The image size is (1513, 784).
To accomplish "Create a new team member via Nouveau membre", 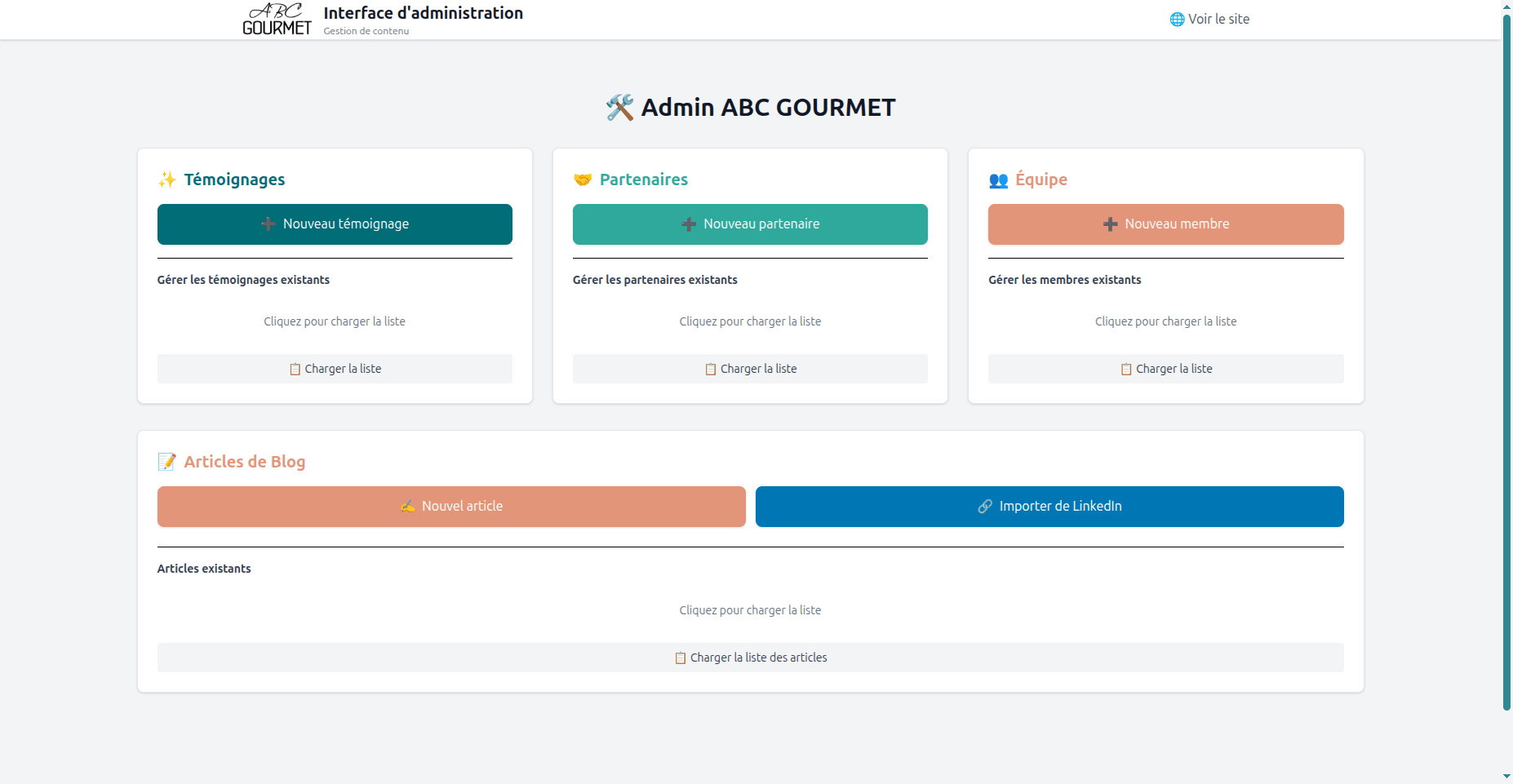I will (1165, 224).
